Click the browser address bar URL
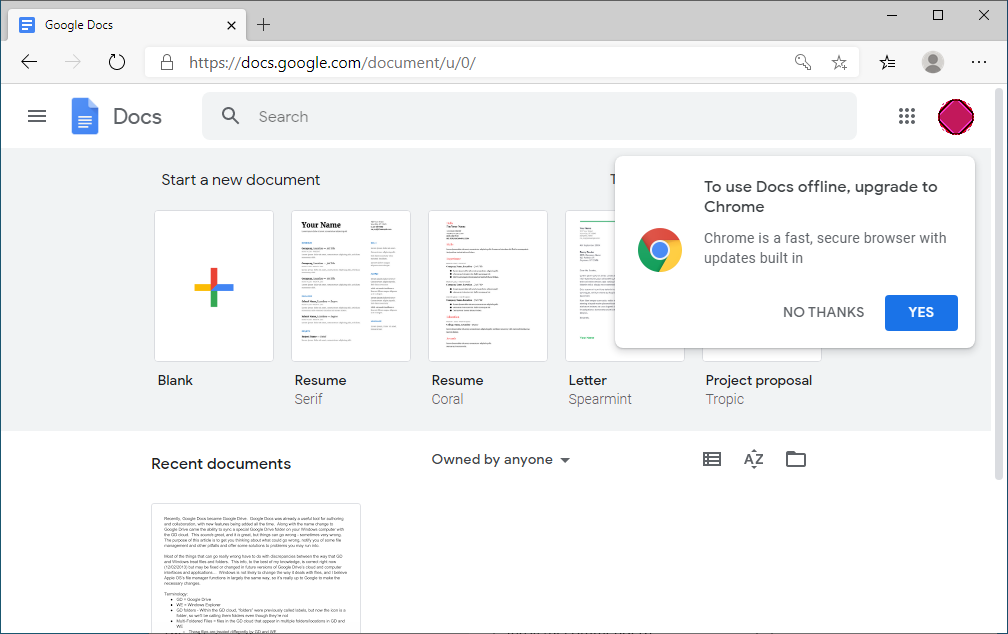Image resolution: width=1008 pixels, height=634 pixels. [332, 62]
